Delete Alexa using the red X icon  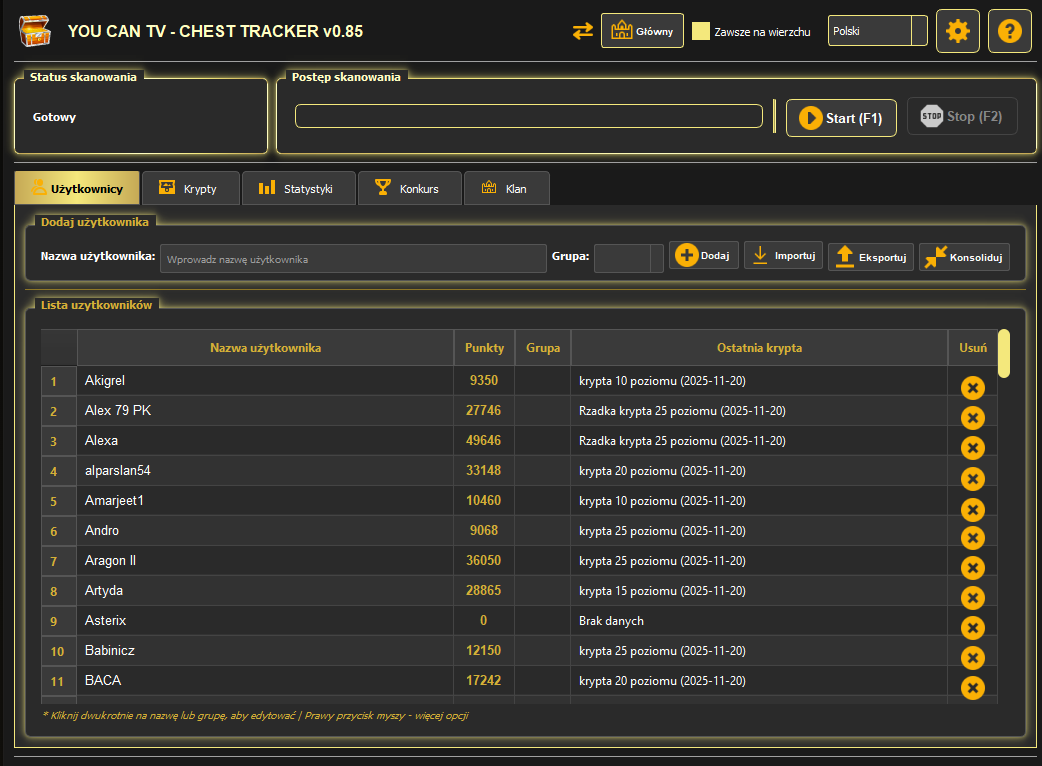973,448
